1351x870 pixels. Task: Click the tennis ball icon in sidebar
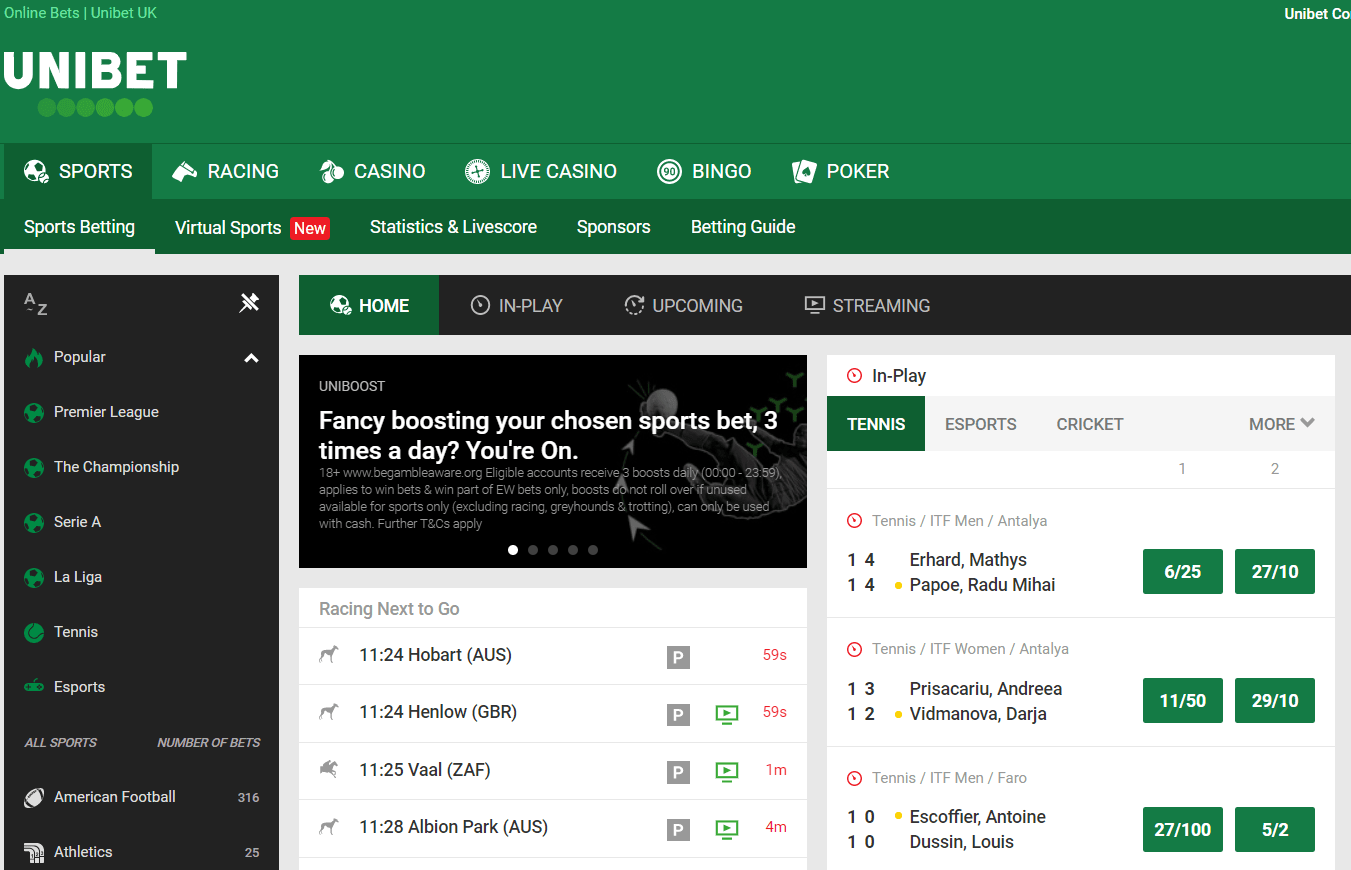[34, 632]
